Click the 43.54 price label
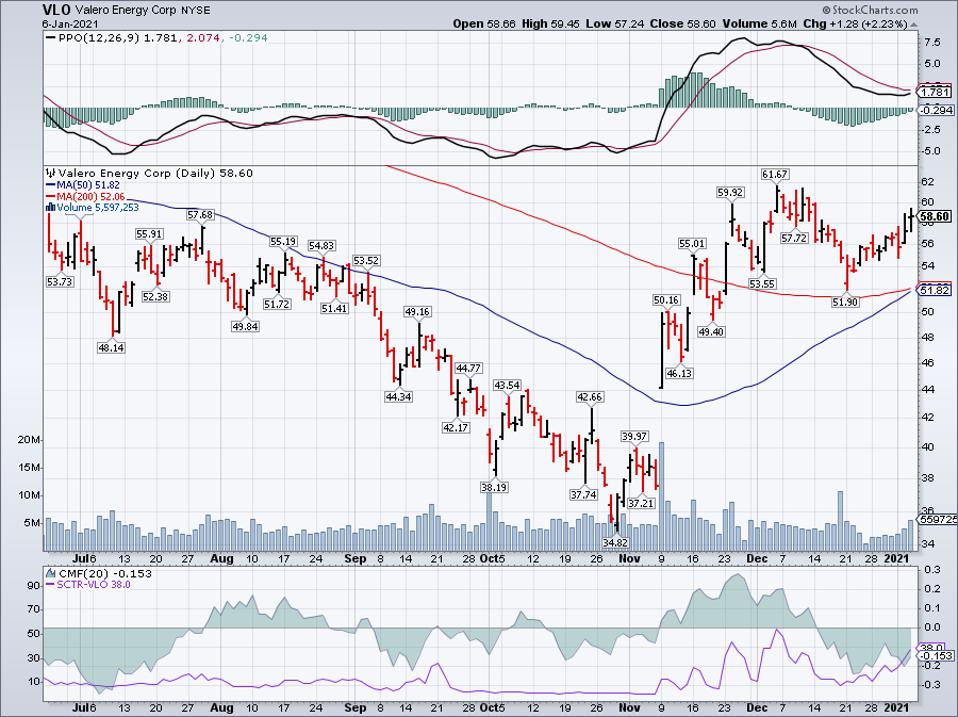958x717 pixels. tap(507, 385)
